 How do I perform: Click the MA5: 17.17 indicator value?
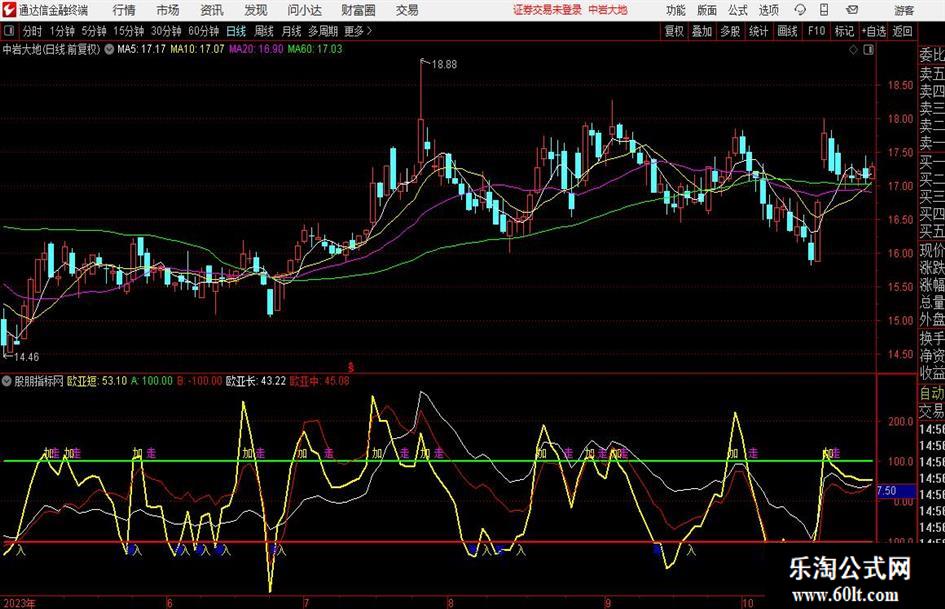141,49
